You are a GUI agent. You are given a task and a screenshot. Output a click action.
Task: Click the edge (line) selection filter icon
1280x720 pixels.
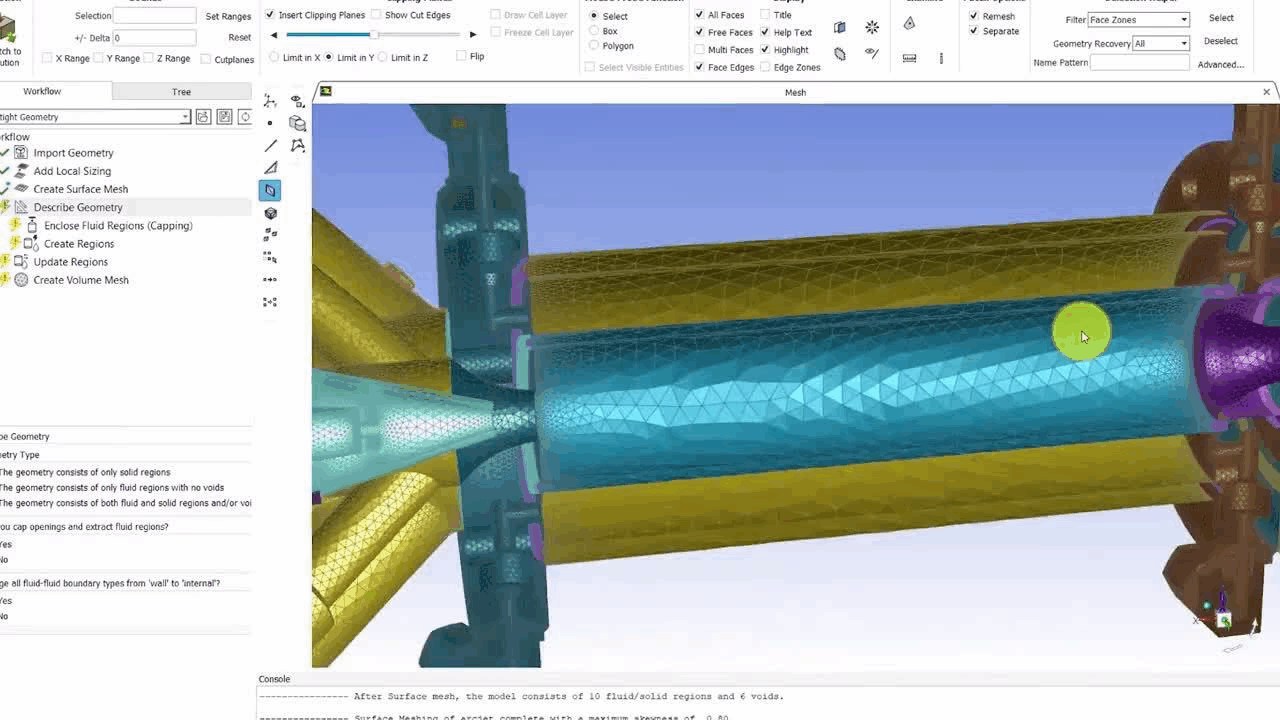[x=270, y=145]
